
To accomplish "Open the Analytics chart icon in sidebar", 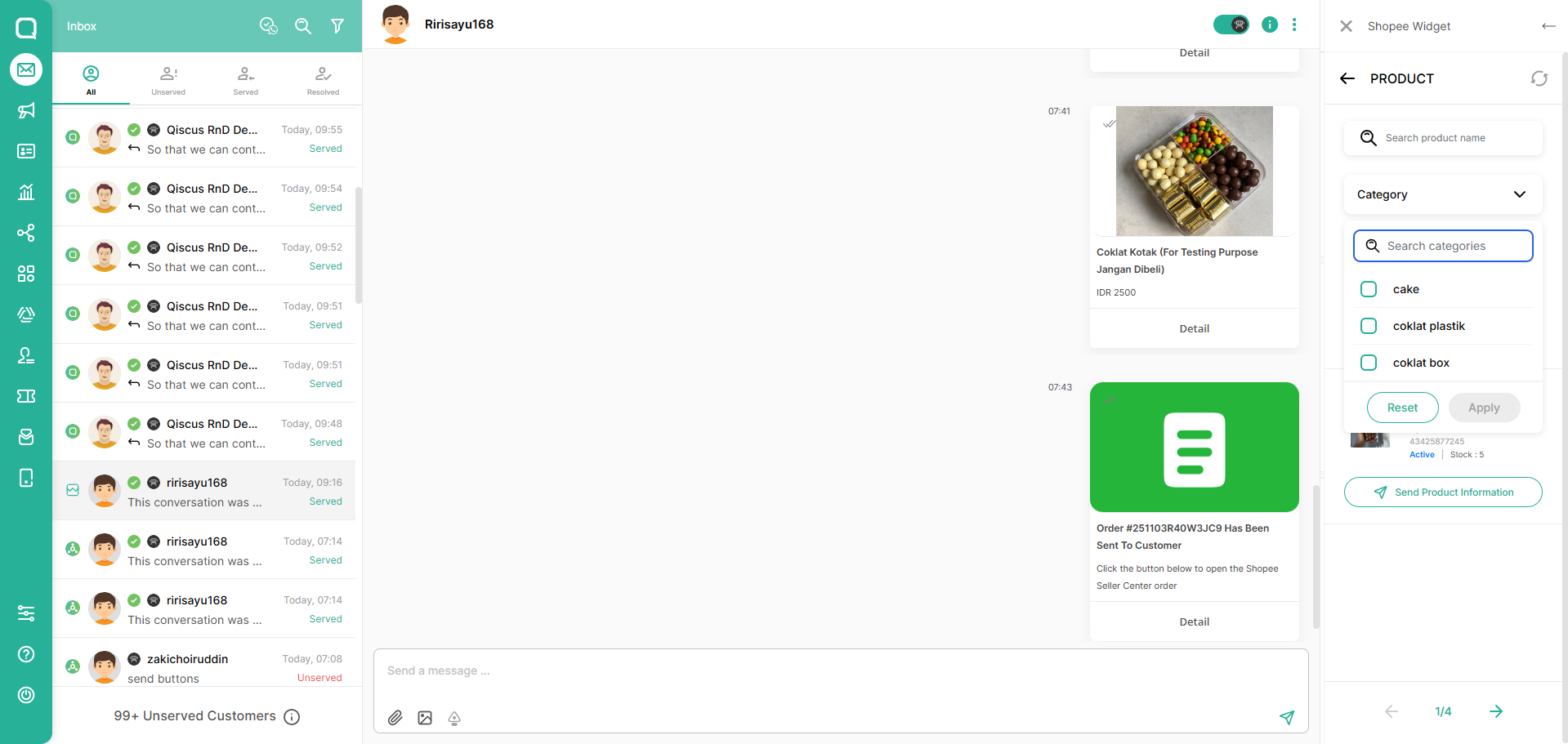I will click(x=26, y=192).
